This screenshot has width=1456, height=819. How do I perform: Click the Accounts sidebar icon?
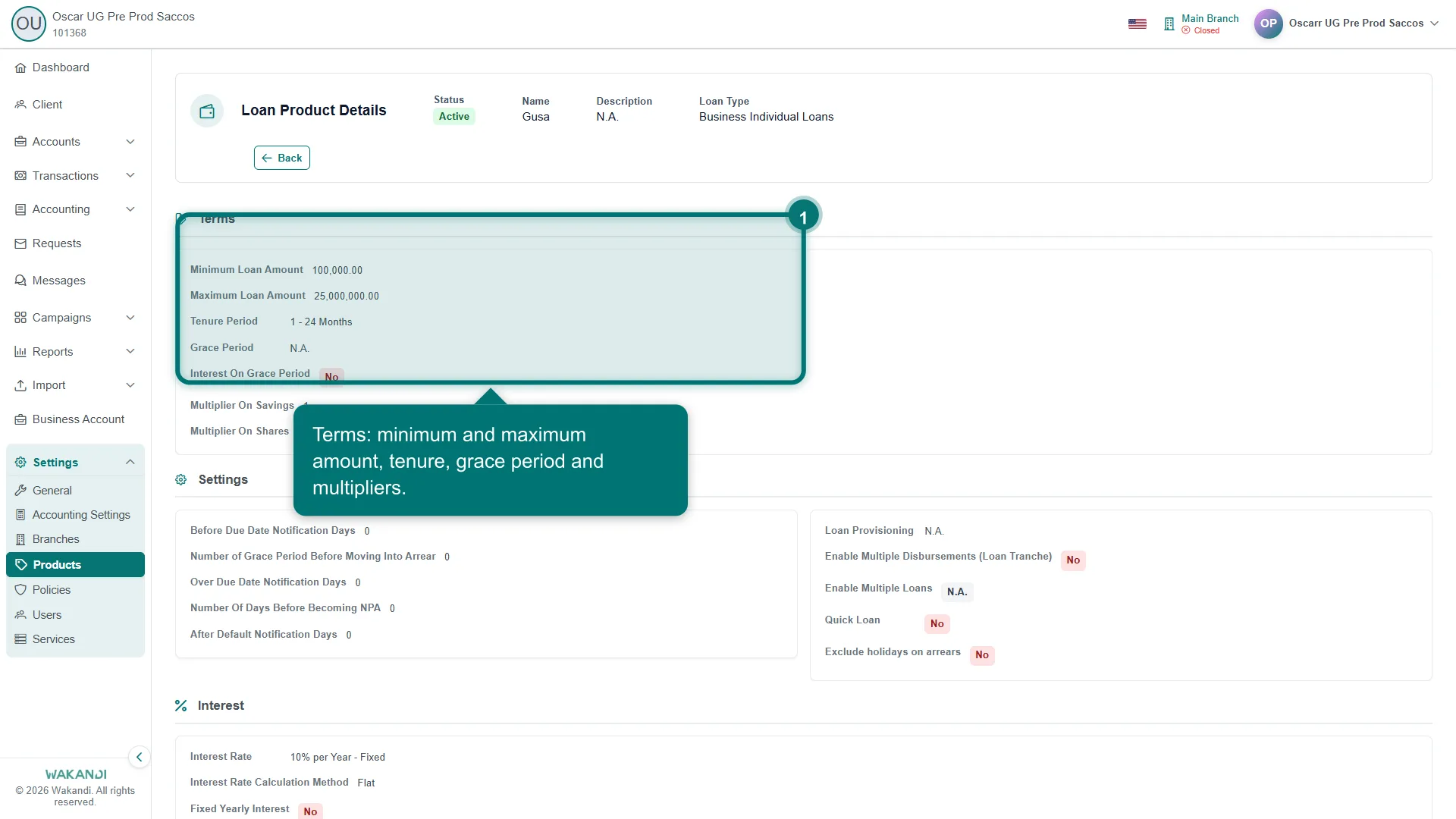click(20, 142)
